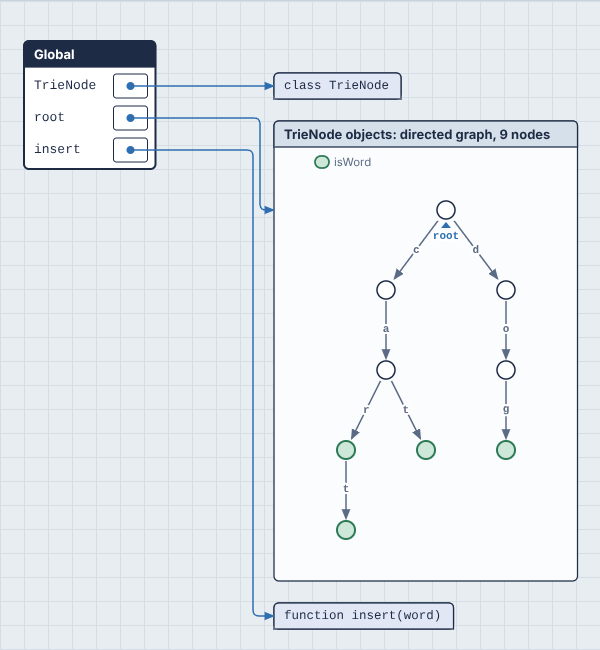This screenshot has height=650, width=600.
Task: Click the 'c' edge label
Action: pos(416,250)
